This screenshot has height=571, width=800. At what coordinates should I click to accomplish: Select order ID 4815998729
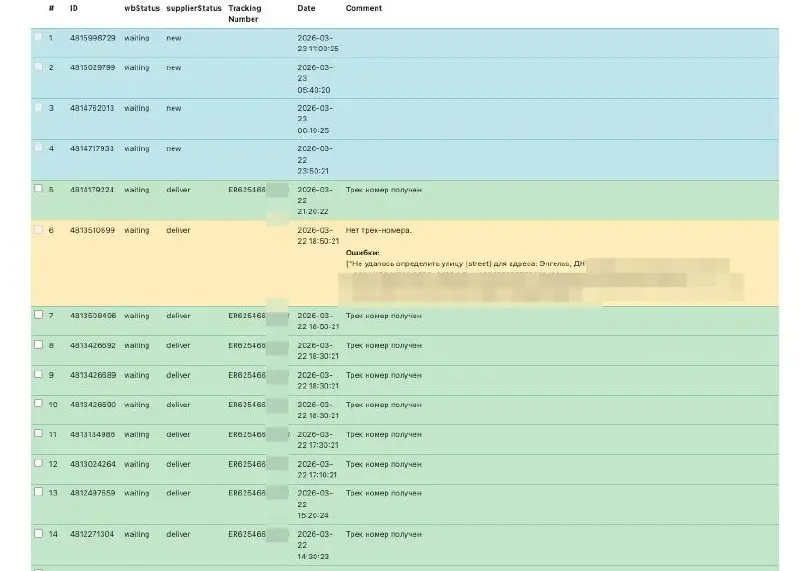tap(93, 38)
